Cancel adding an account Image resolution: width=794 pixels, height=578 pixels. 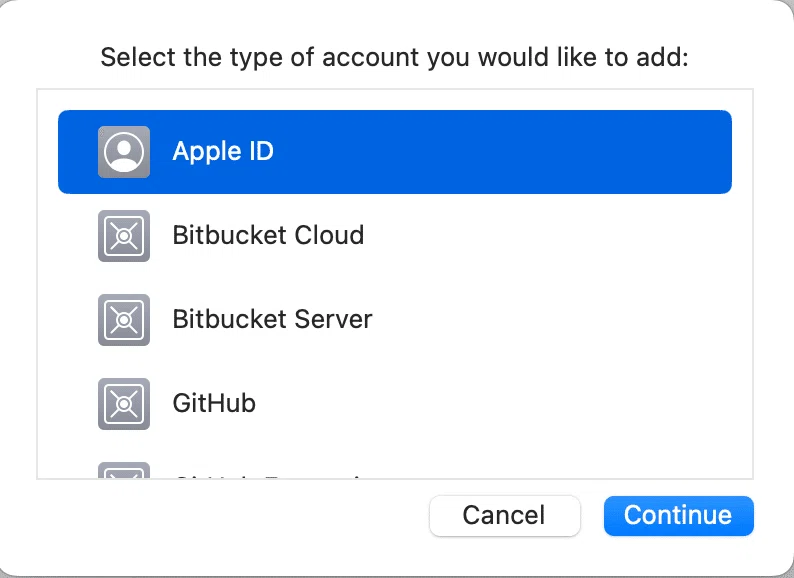pos(504,516)
